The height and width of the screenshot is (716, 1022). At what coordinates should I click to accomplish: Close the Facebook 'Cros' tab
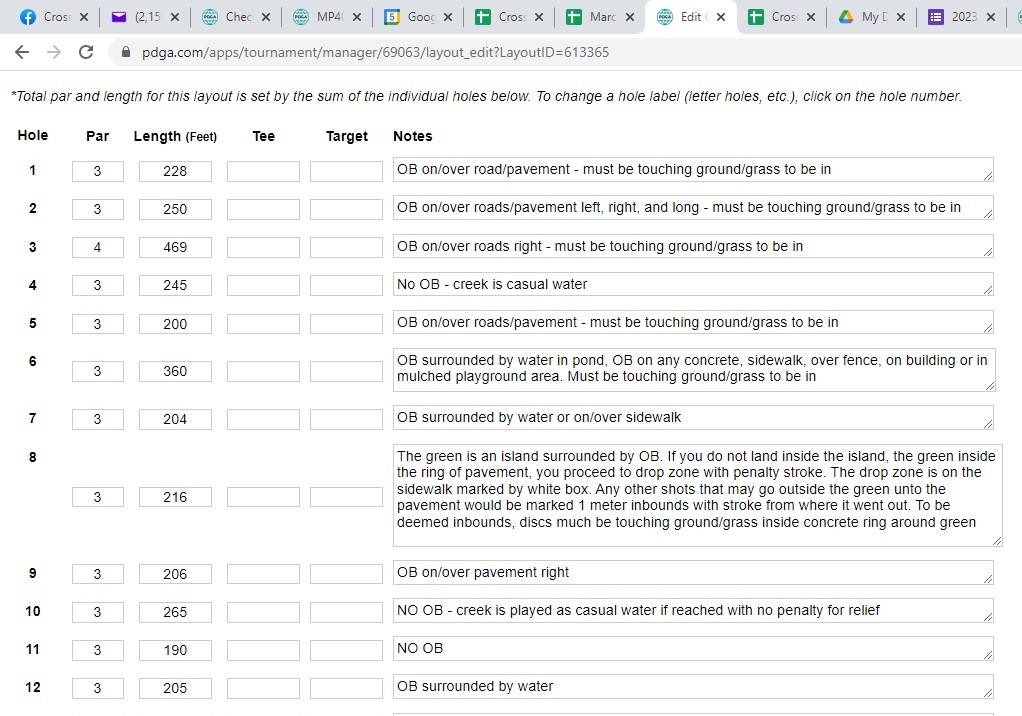[x=83, y=17]
